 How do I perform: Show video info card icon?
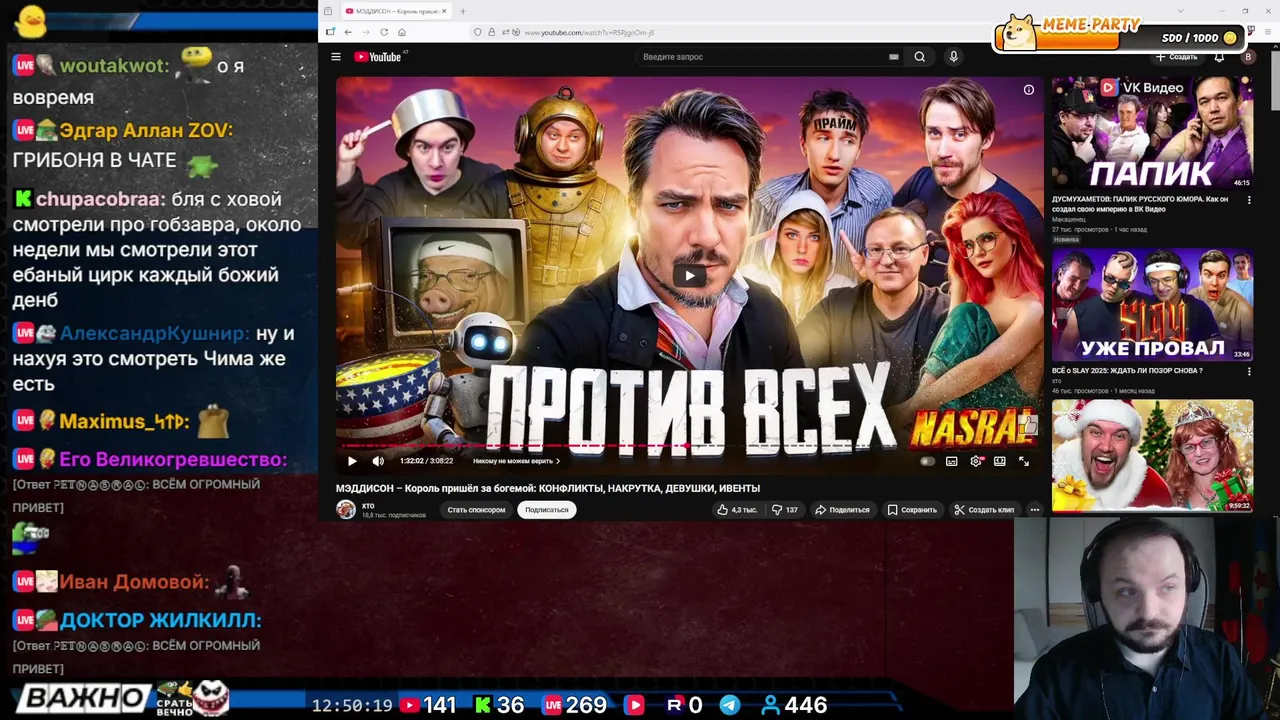(1028, 90)
